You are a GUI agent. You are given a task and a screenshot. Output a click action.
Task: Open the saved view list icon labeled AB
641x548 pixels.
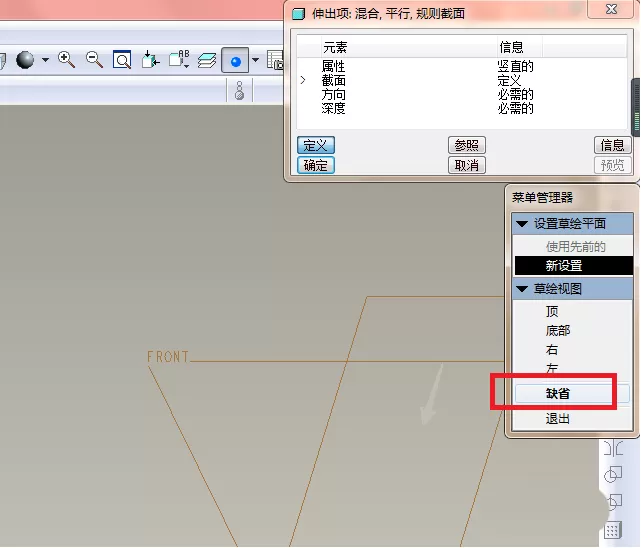tap(179, 60)
